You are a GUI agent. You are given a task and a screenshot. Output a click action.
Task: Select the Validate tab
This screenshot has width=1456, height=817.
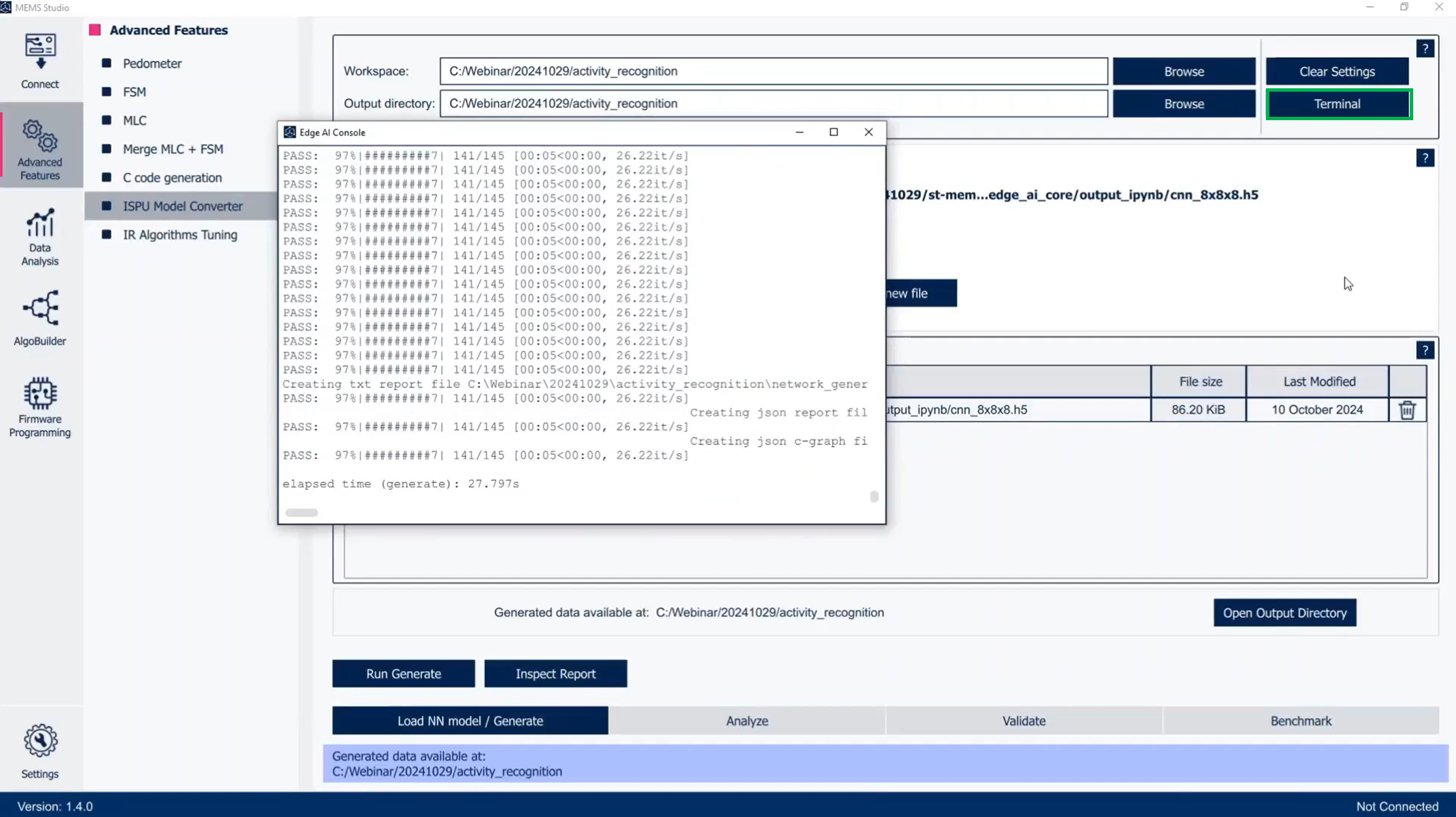pos(1024,721)
